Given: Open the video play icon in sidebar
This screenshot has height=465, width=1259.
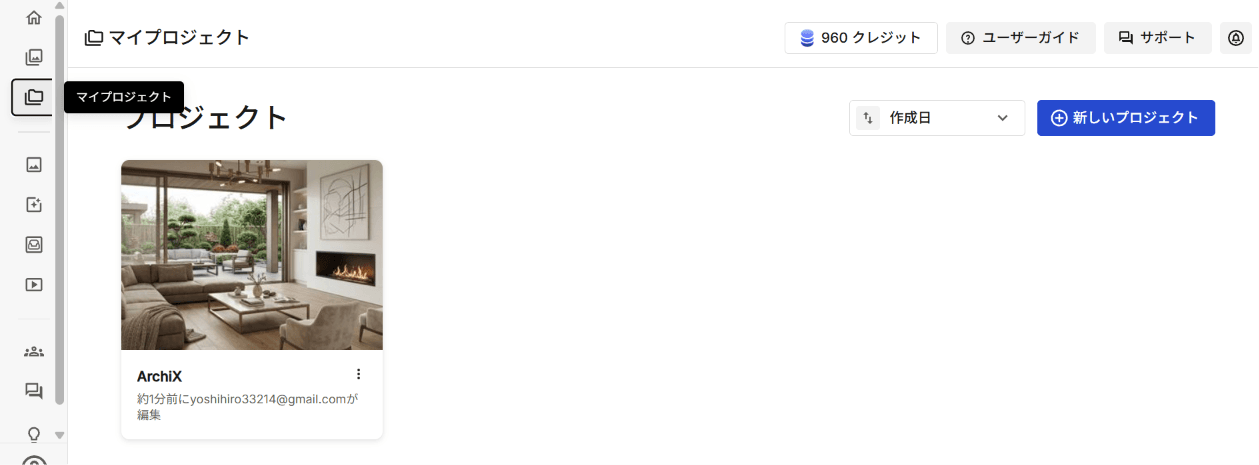Looking at the screenshot, I should tap(34, 284).
